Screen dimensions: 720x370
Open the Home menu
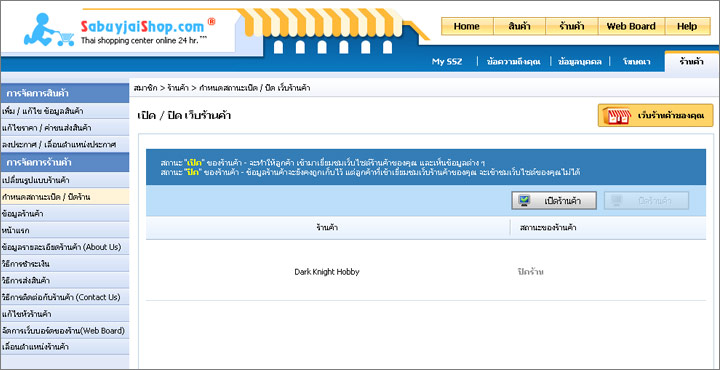coord(467,26)
